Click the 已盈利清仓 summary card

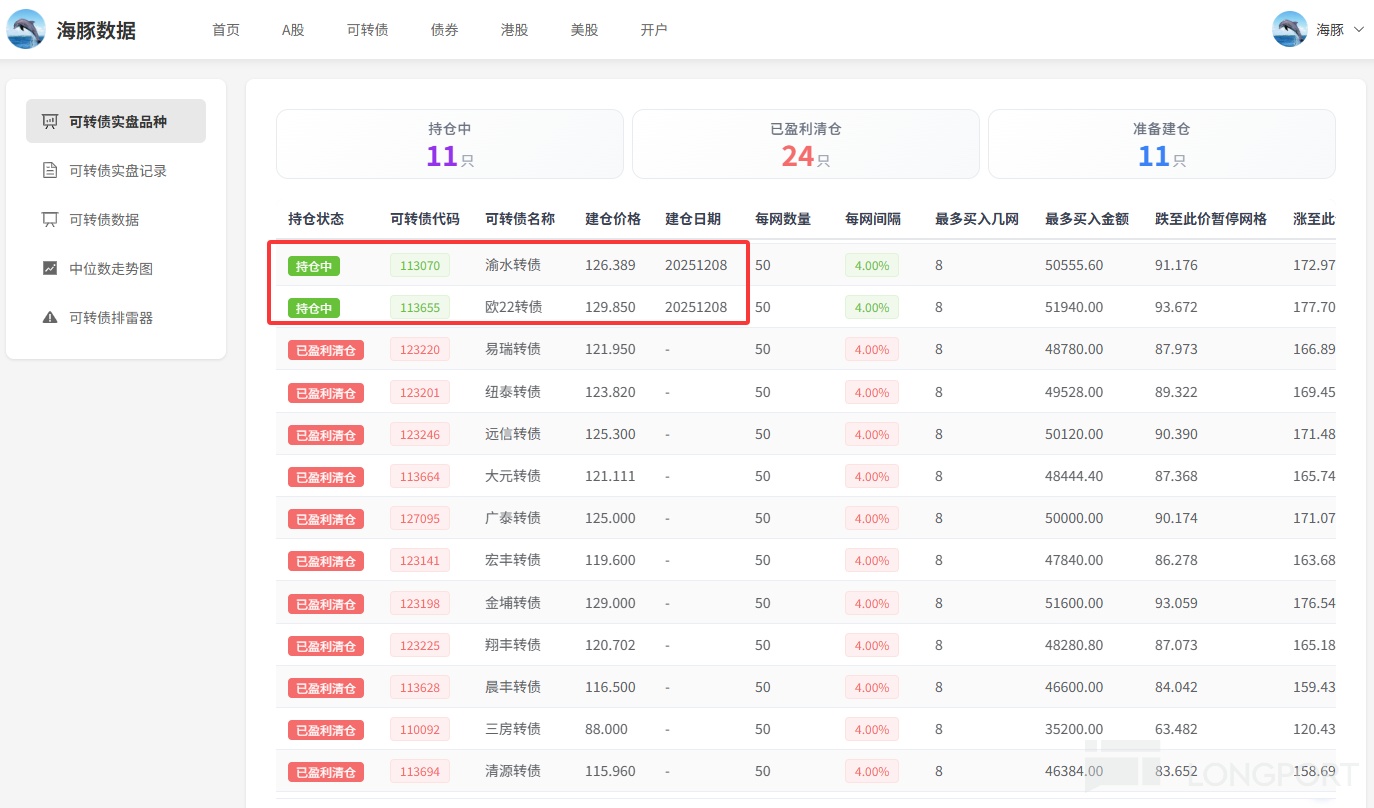805,144
